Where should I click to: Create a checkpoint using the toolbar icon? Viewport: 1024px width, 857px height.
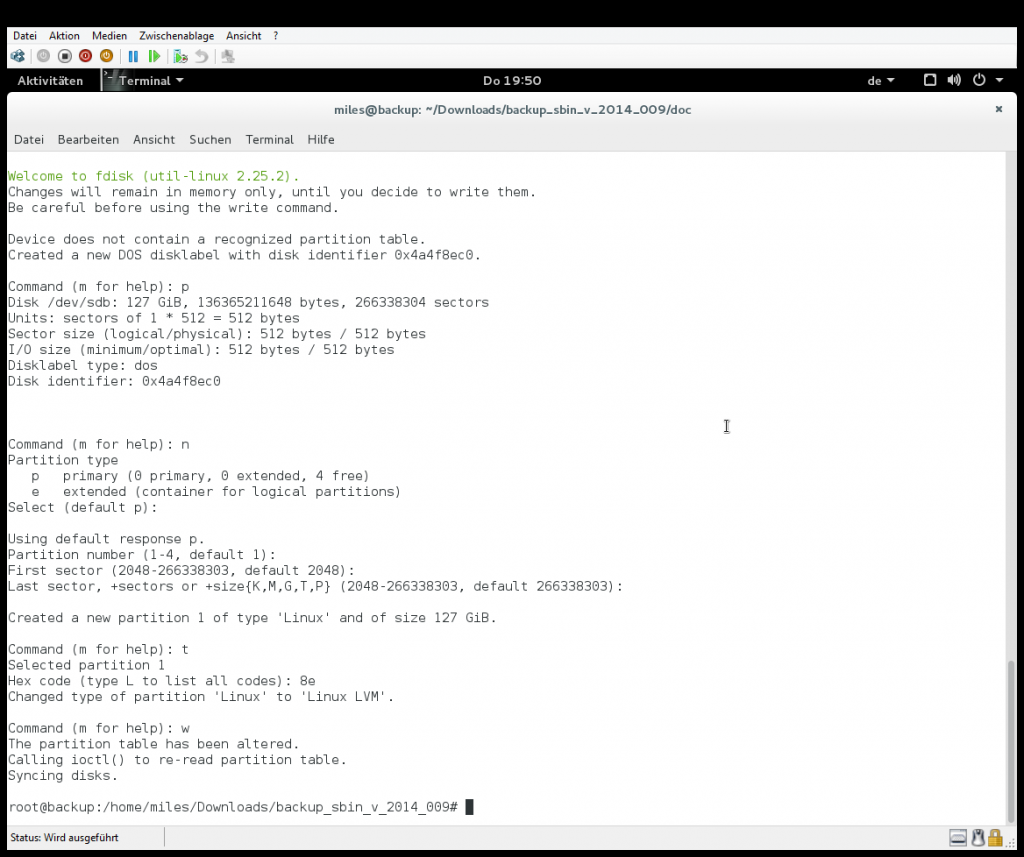coord(180,56)
